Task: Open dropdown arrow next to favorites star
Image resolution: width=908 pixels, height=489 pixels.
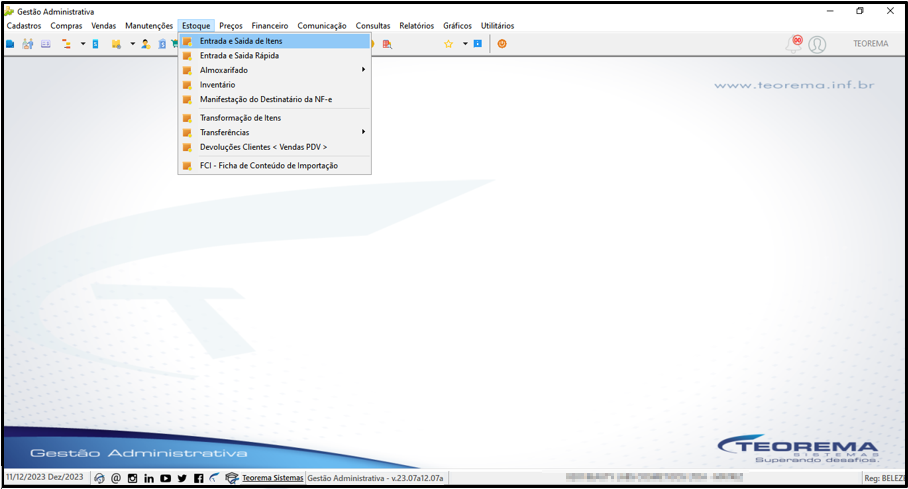Action: [465, 44]
